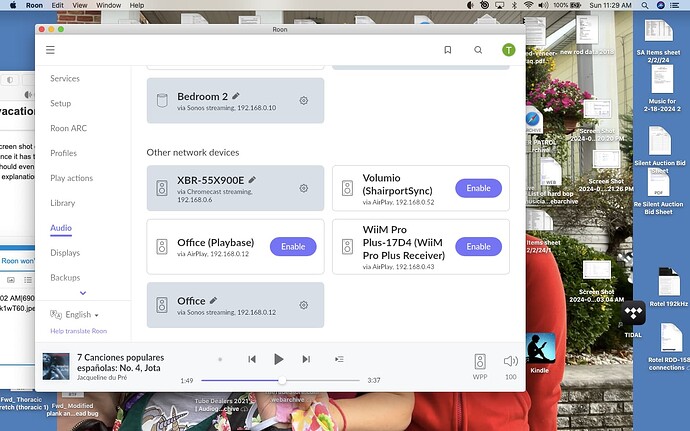Open the bookmarks icon in Roon header
The image size is (690, 431).
click(x=448, y=50)
